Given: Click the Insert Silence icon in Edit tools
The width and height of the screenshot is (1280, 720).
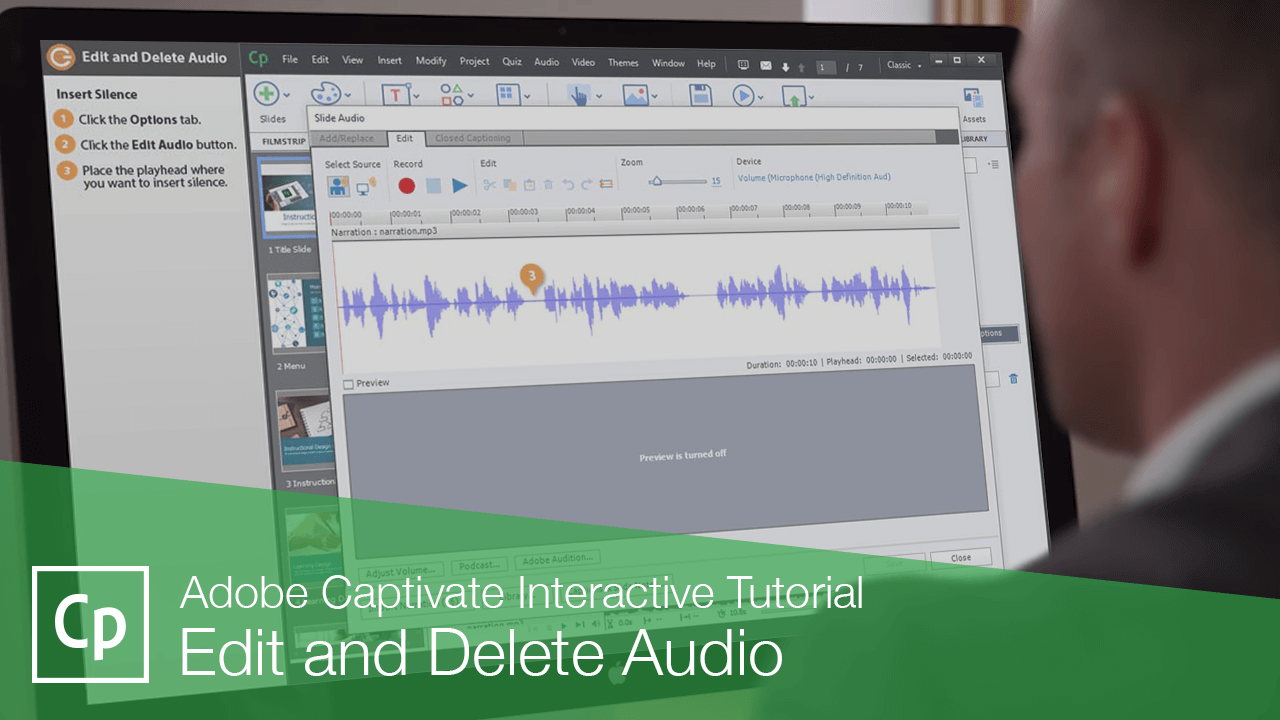Looking at the screenshot, I should 605,182.
